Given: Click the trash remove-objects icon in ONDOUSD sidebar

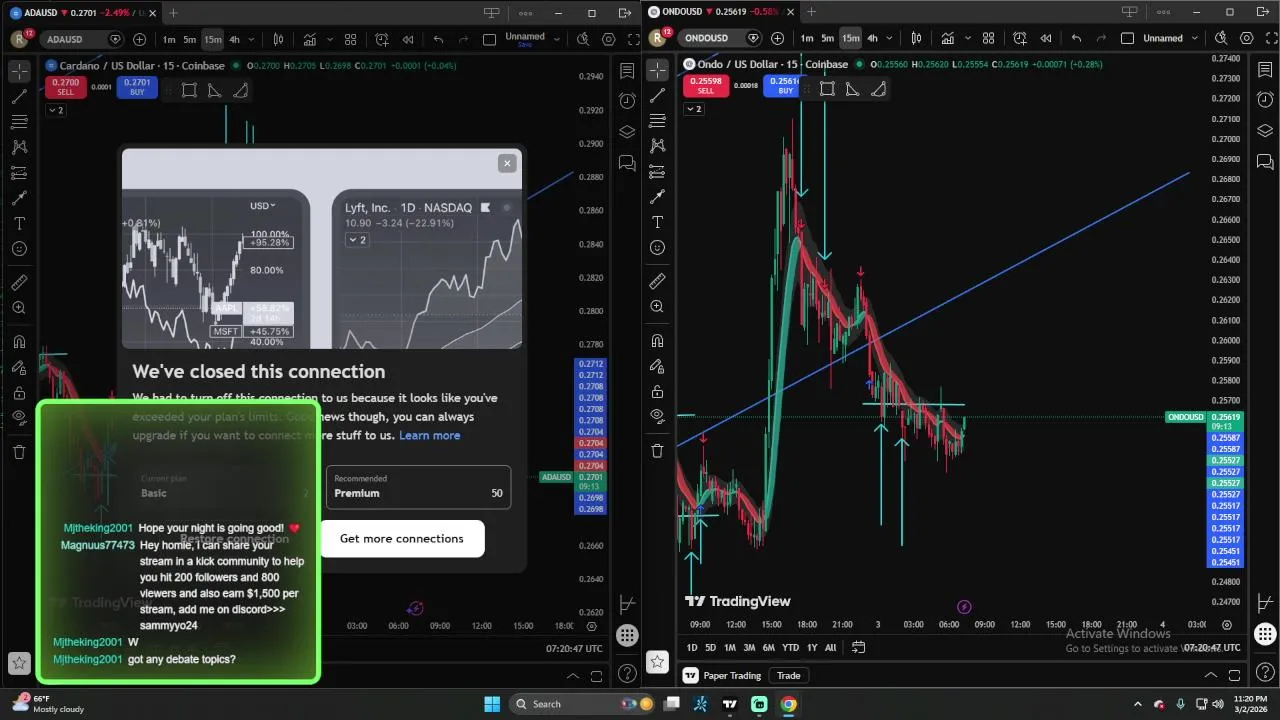Looking at the screenshot, I should coord(657,450).
